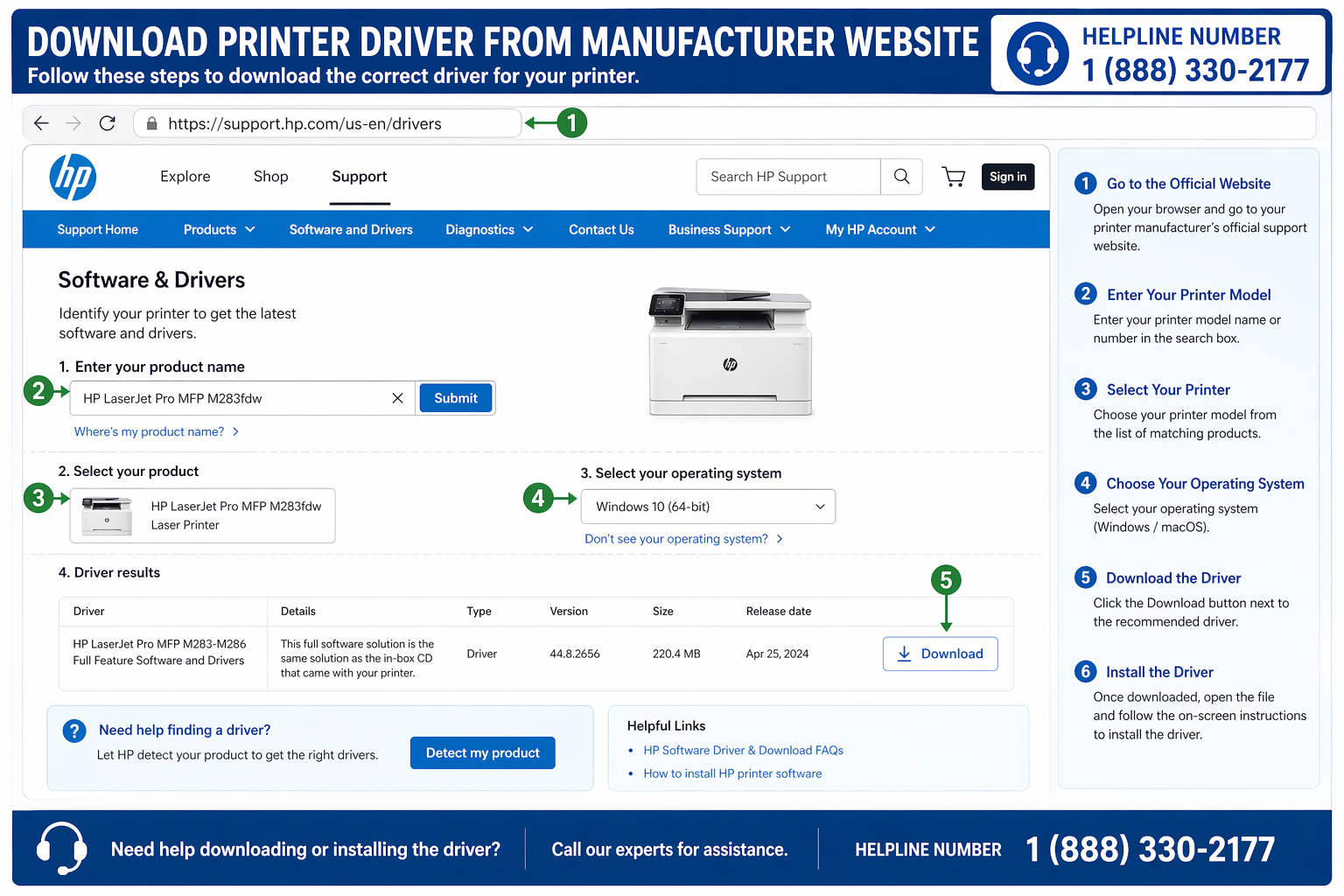Image resolution: width=1344 pixels, height=896 pixels.
Task: Submit the entered product name
Action: (x=455, y=398)
